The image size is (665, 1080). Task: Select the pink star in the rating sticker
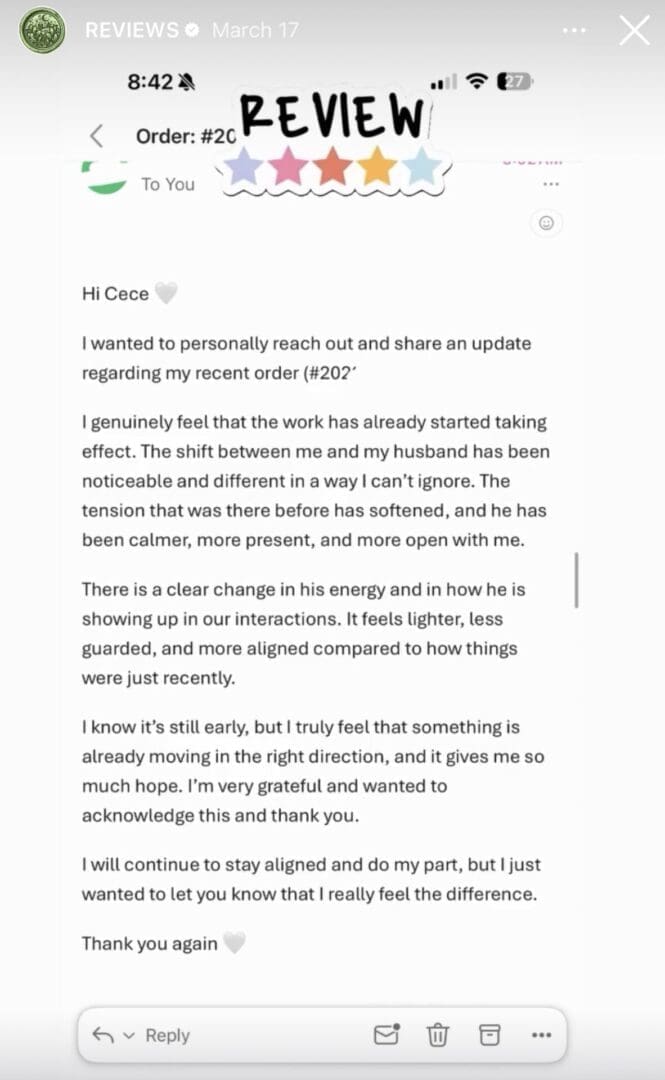288,166
